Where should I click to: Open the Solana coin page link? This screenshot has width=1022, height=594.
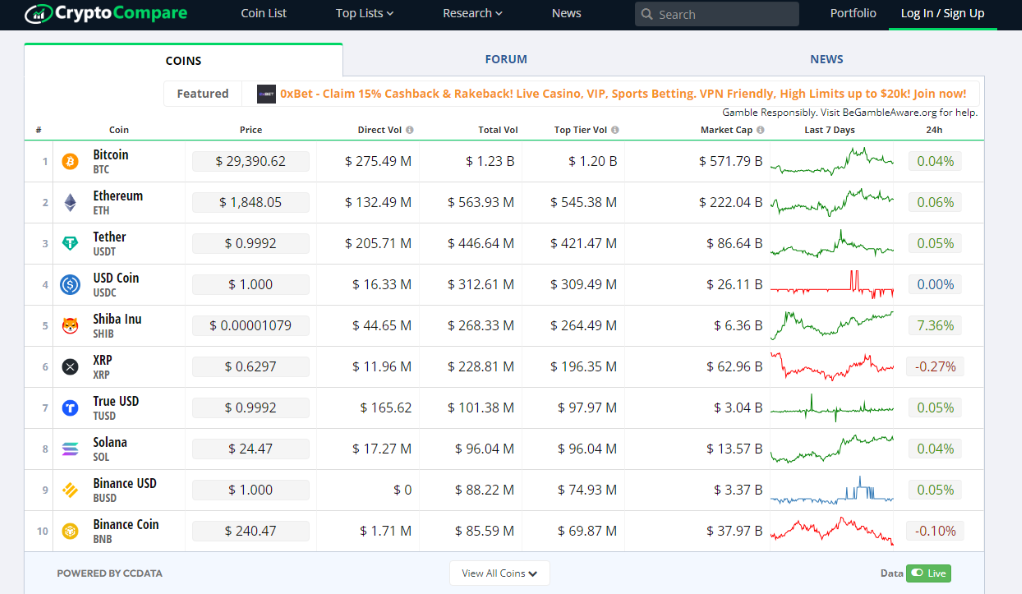click(x=110, y=442)
